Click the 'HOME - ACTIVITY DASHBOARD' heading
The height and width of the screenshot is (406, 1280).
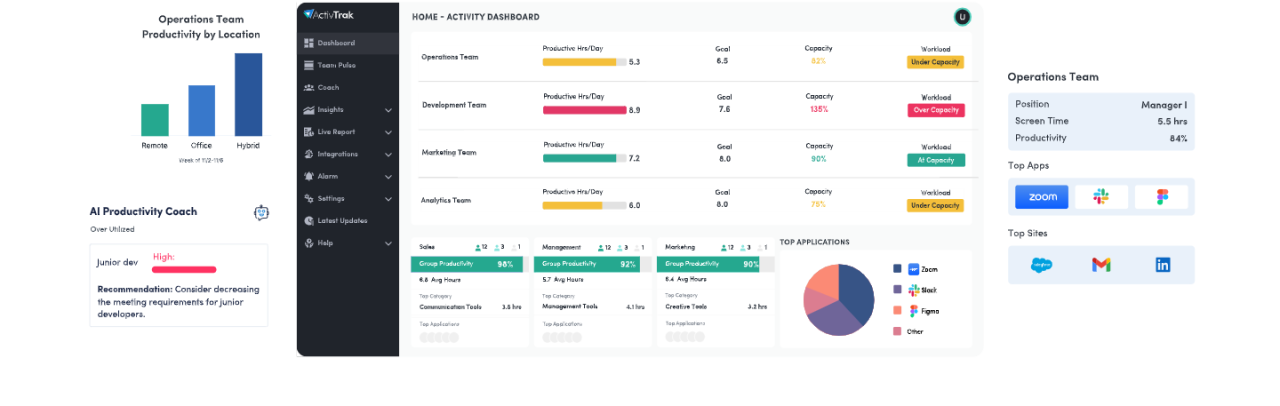point(476,17)
